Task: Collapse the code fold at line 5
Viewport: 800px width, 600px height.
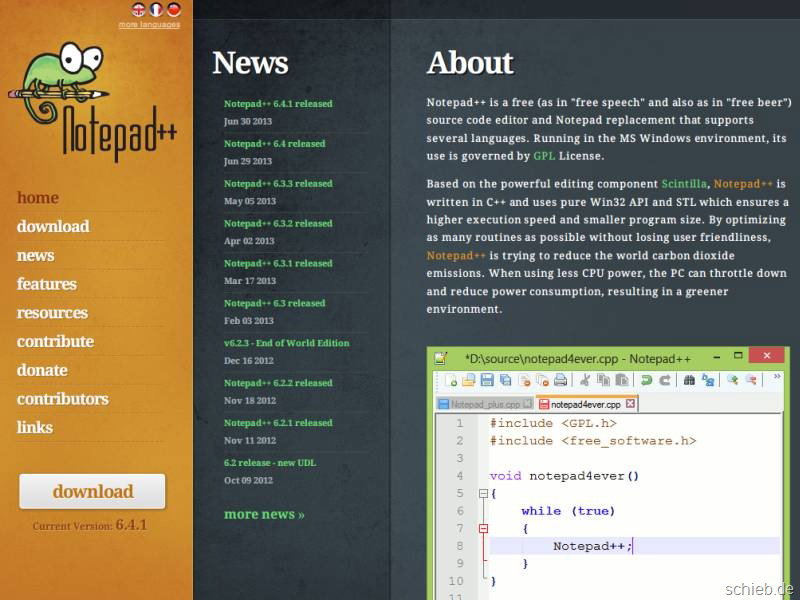Action: (483, 493)
